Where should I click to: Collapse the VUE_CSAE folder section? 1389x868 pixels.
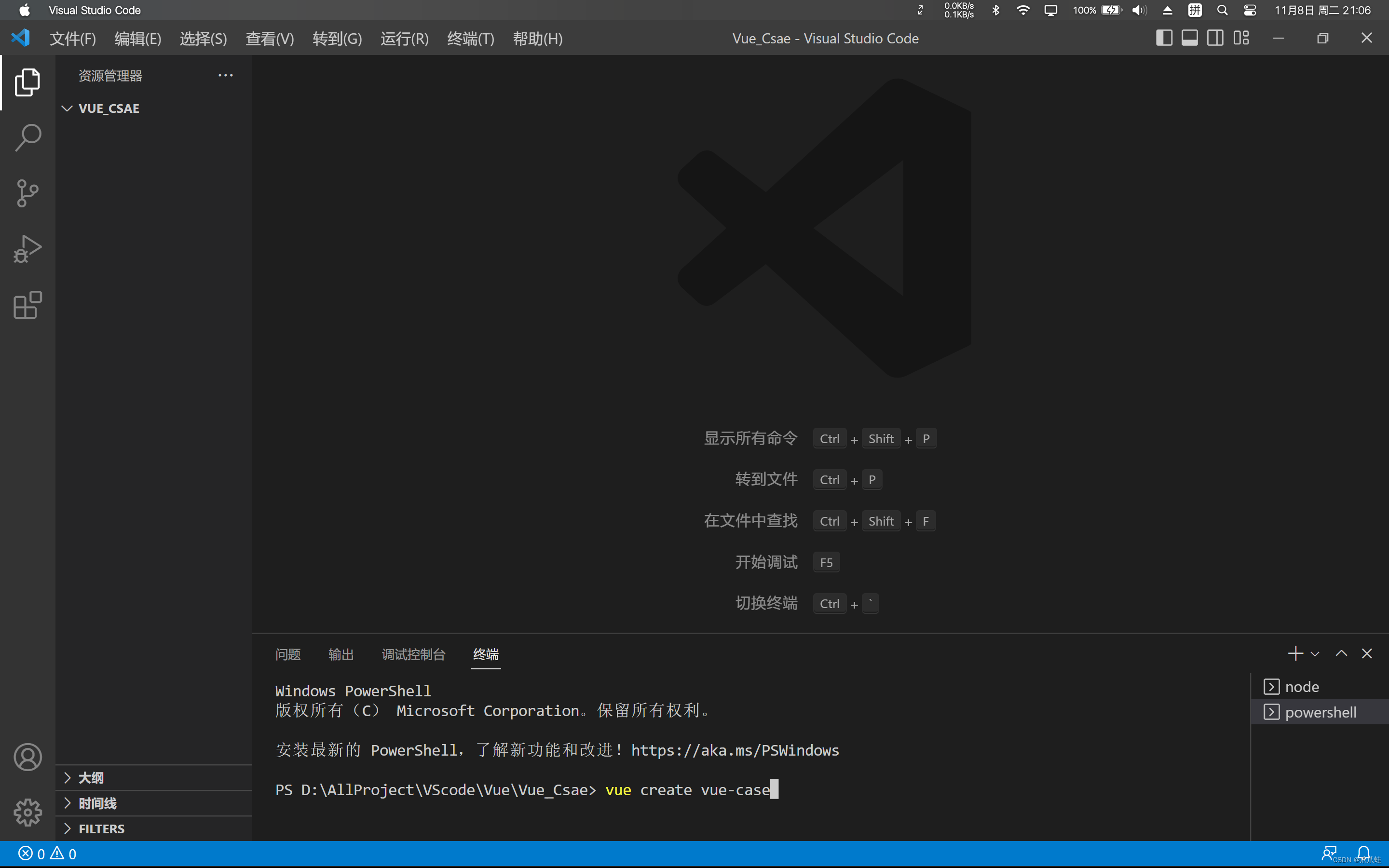click(x=155, y=108)
